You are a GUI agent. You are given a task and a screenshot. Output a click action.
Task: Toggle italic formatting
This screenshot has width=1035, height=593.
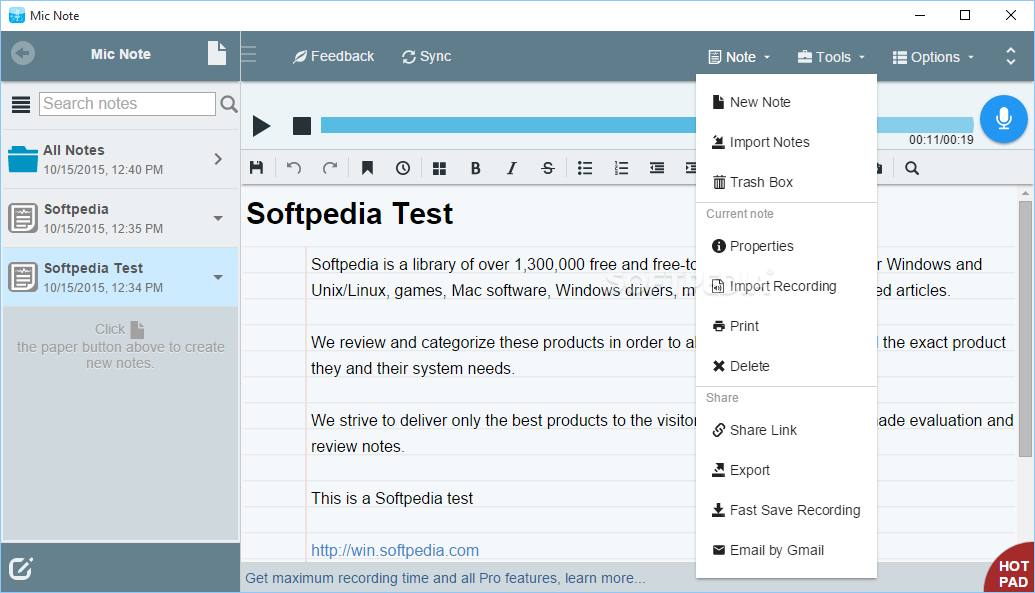[512, 168]
